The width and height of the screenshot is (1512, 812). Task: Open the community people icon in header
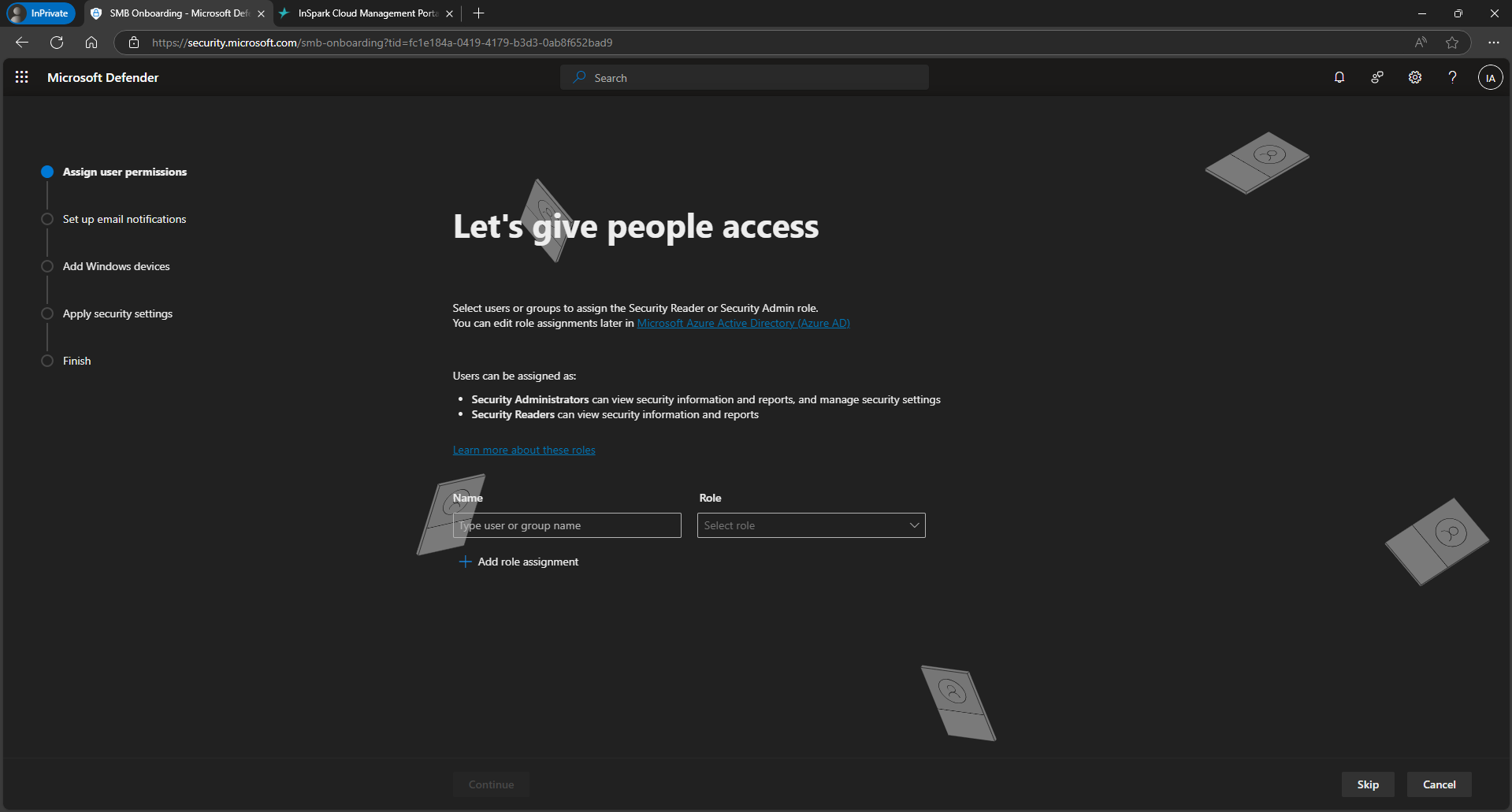tap(1377, 77)
